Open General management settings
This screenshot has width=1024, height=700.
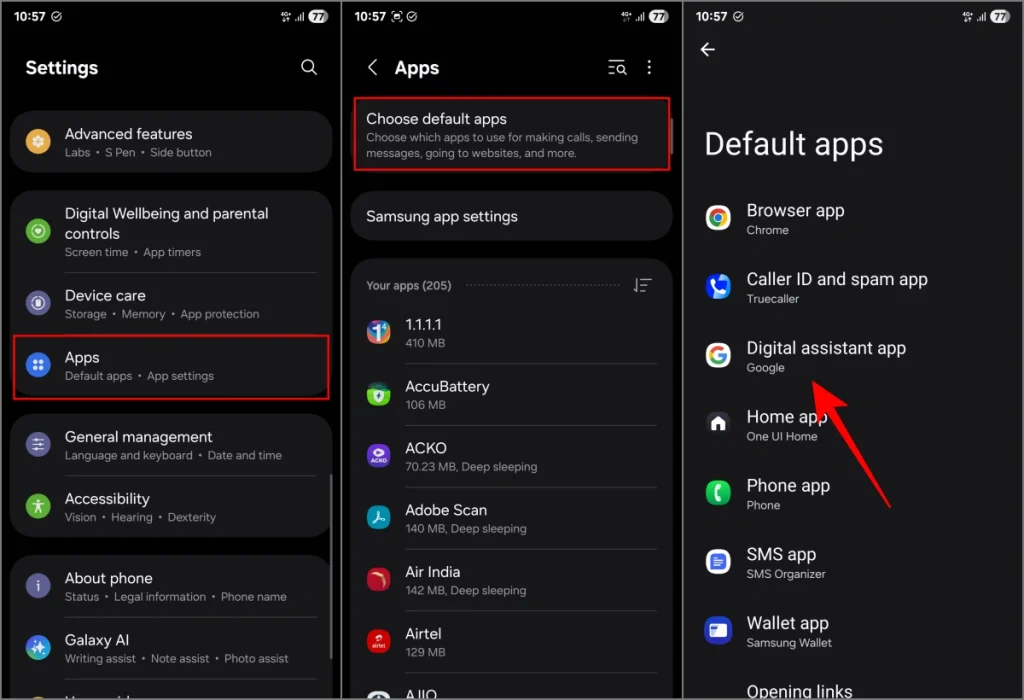(171, 445)
